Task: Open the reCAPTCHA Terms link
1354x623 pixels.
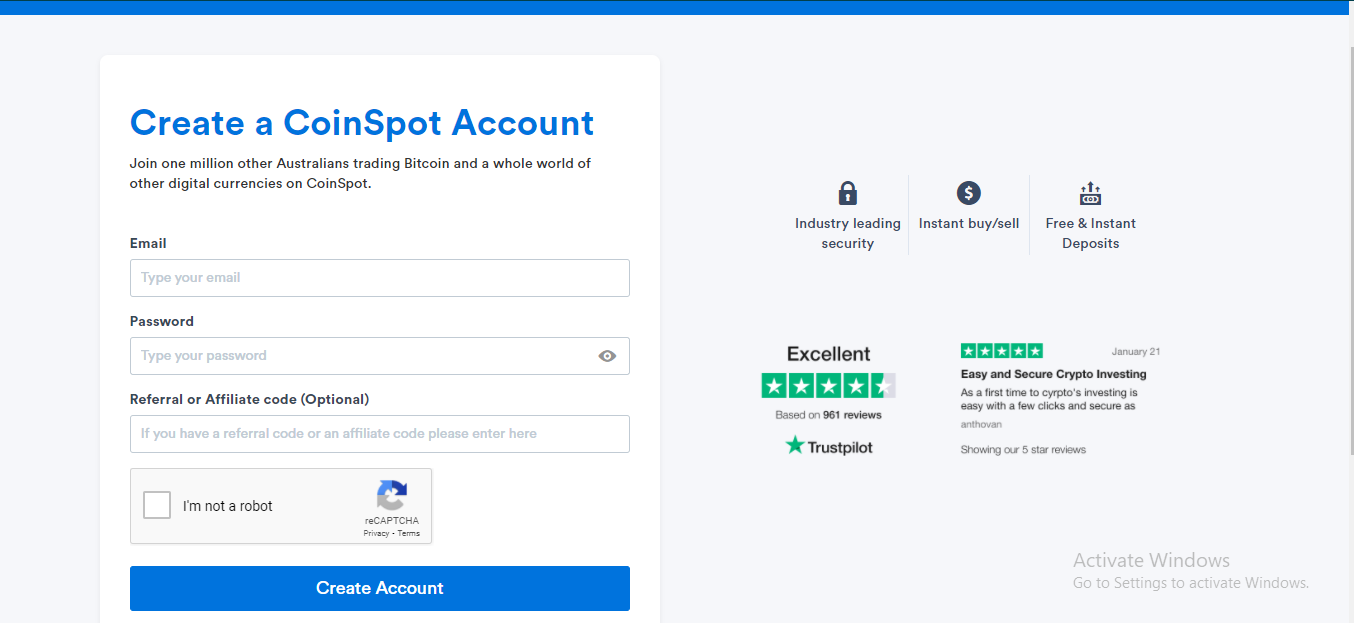Action: click(409, 533)
